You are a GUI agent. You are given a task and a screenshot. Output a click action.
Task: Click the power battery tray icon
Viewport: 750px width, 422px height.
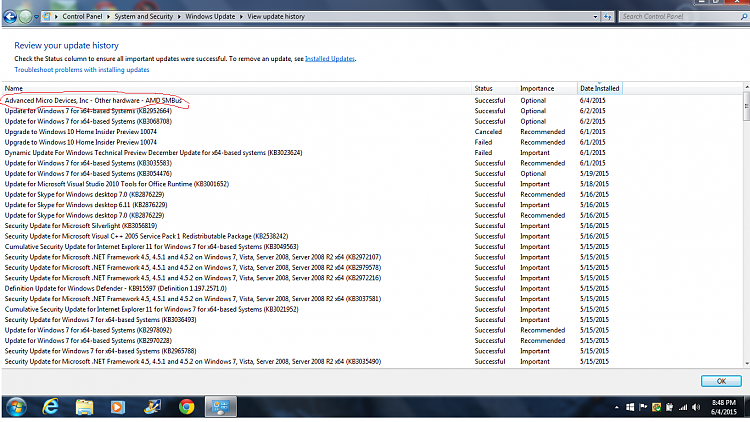670,407
